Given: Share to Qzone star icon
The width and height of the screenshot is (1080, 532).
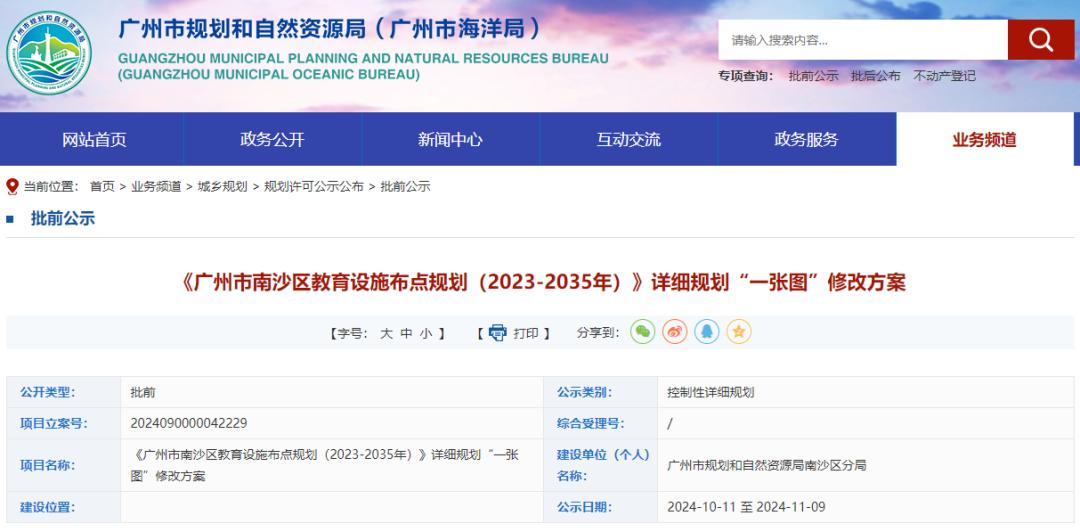Looking at the screenshot, I should click(x=739, y=332).
